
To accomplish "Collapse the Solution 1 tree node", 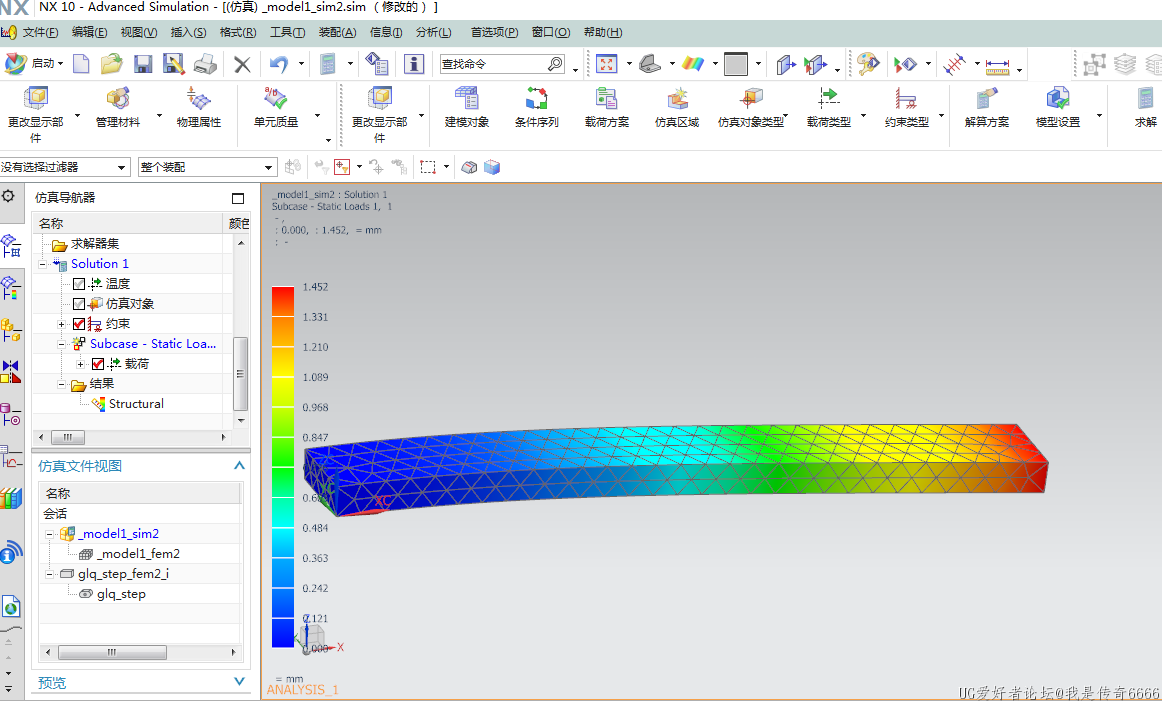I will click(x=42, y=264).
